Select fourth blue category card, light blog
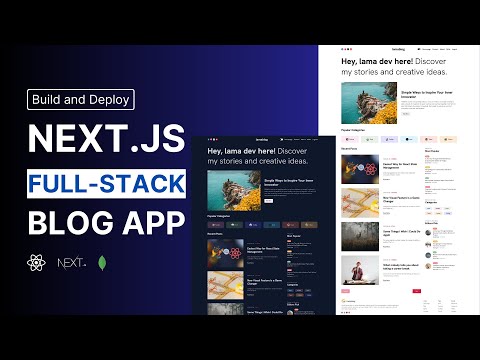 [x=409, y=139]
